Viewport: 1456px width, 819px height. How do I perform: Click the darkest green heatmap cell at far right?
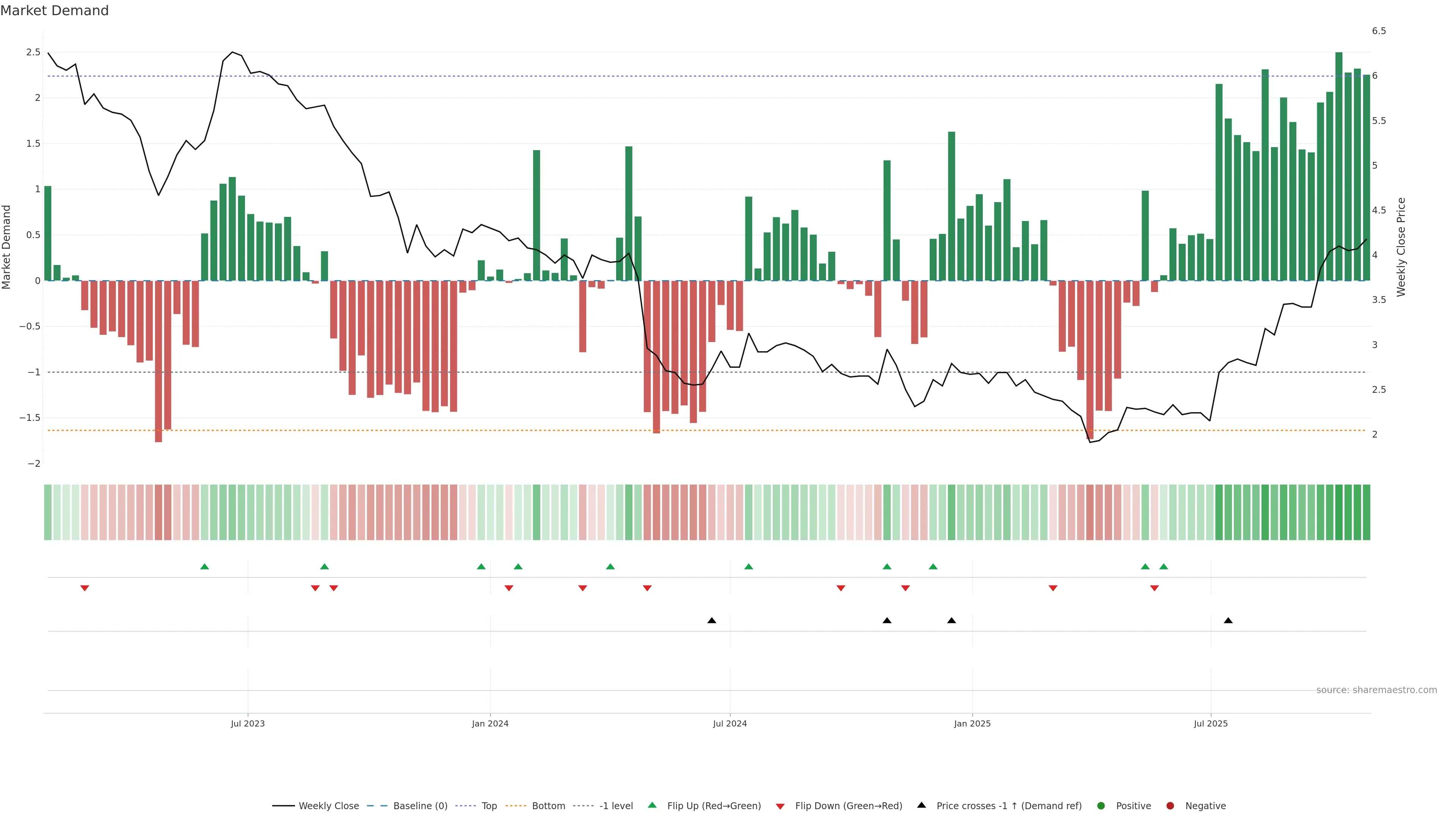point(1338,512)
